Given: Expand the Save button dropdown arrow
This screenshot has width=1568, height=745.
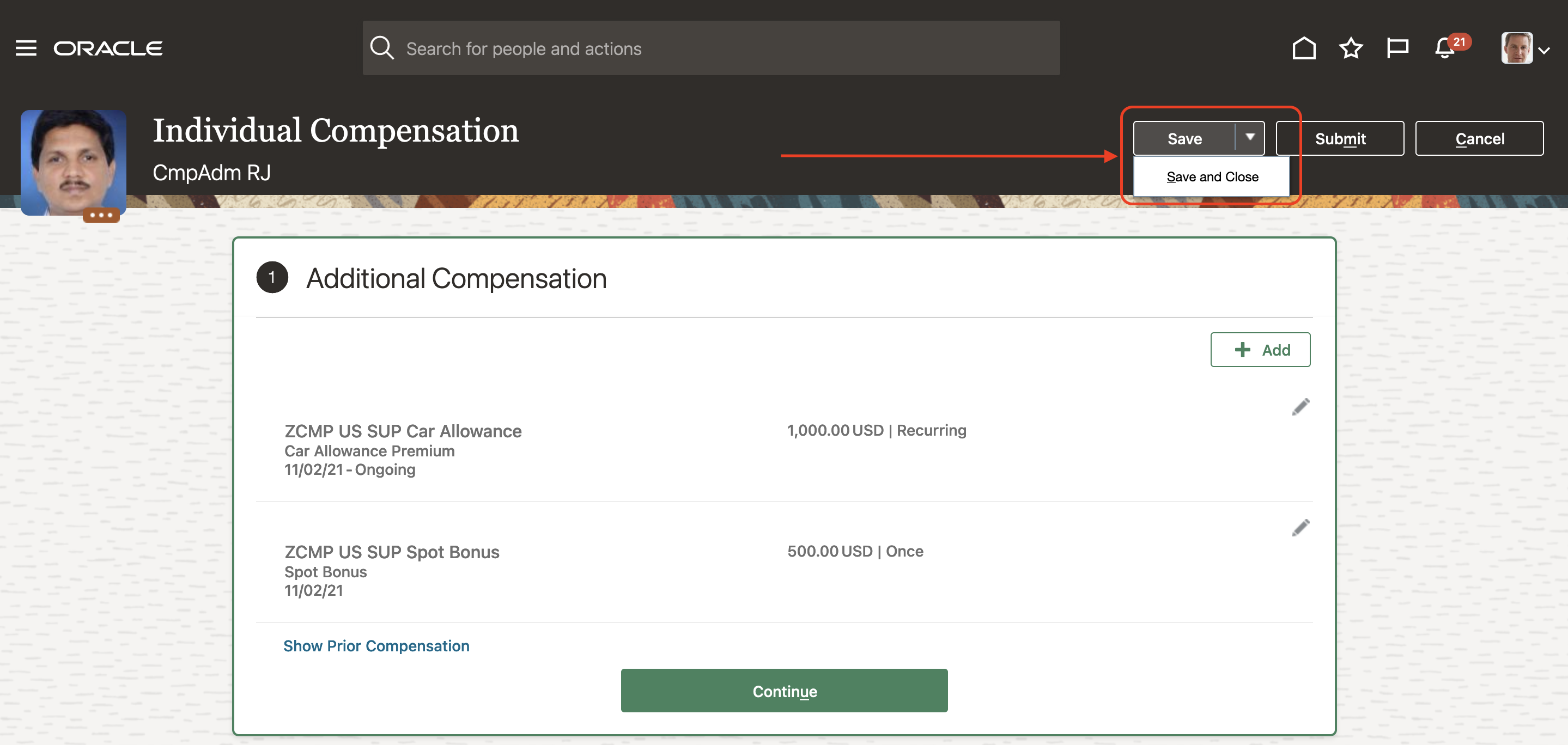Looking at the screenshot, I should [1250, 138].
